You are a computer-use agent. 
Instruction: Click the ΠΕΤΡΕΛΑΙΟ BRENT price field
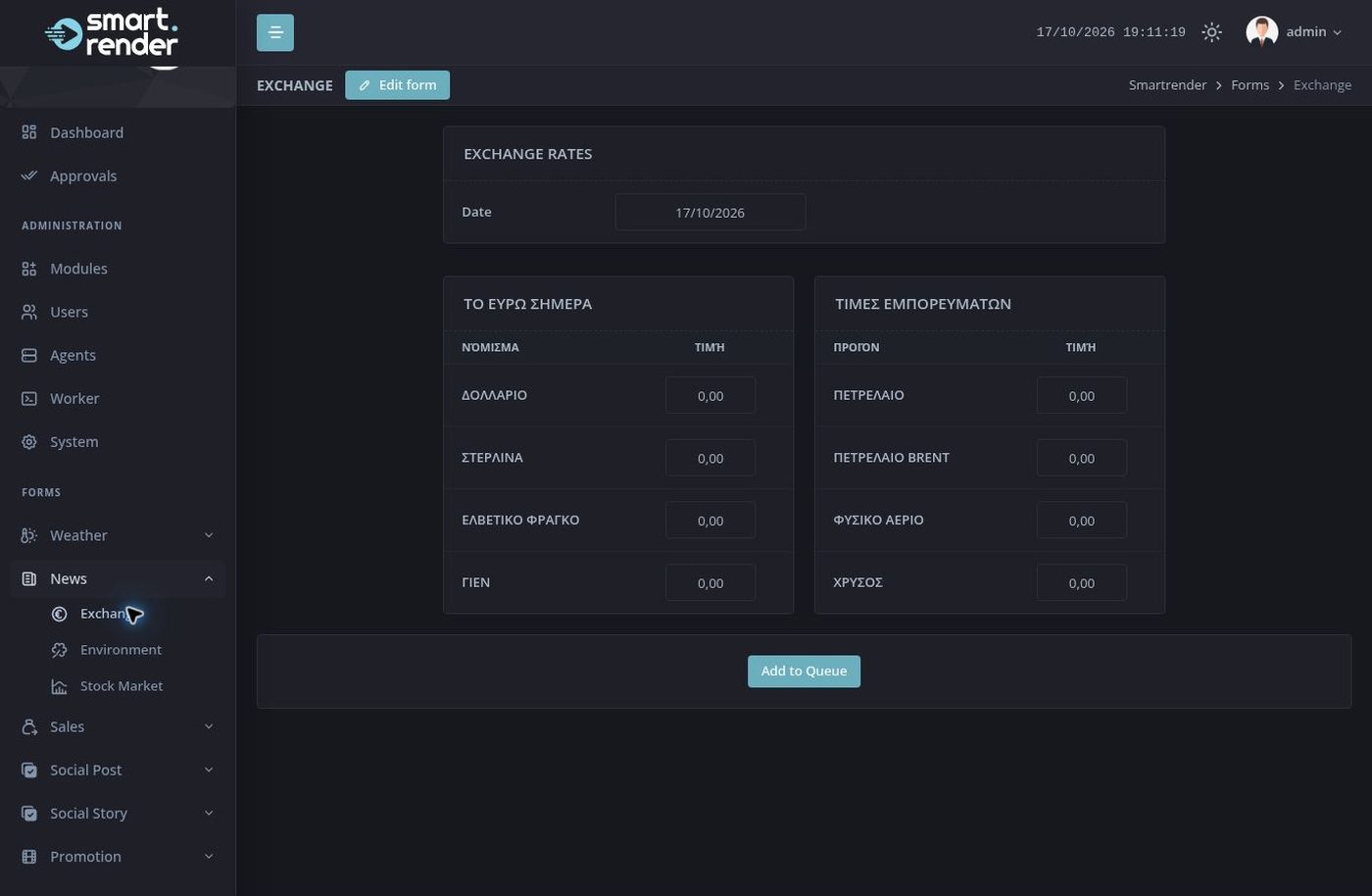1082,458
